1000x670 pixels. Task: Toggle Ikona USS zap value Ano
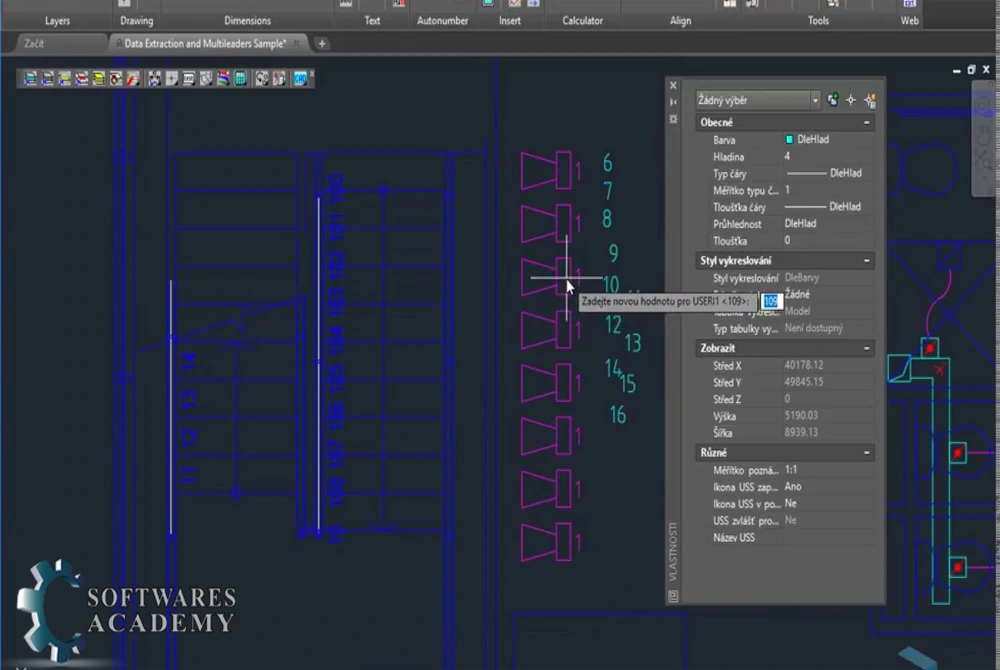coord(793,486)
